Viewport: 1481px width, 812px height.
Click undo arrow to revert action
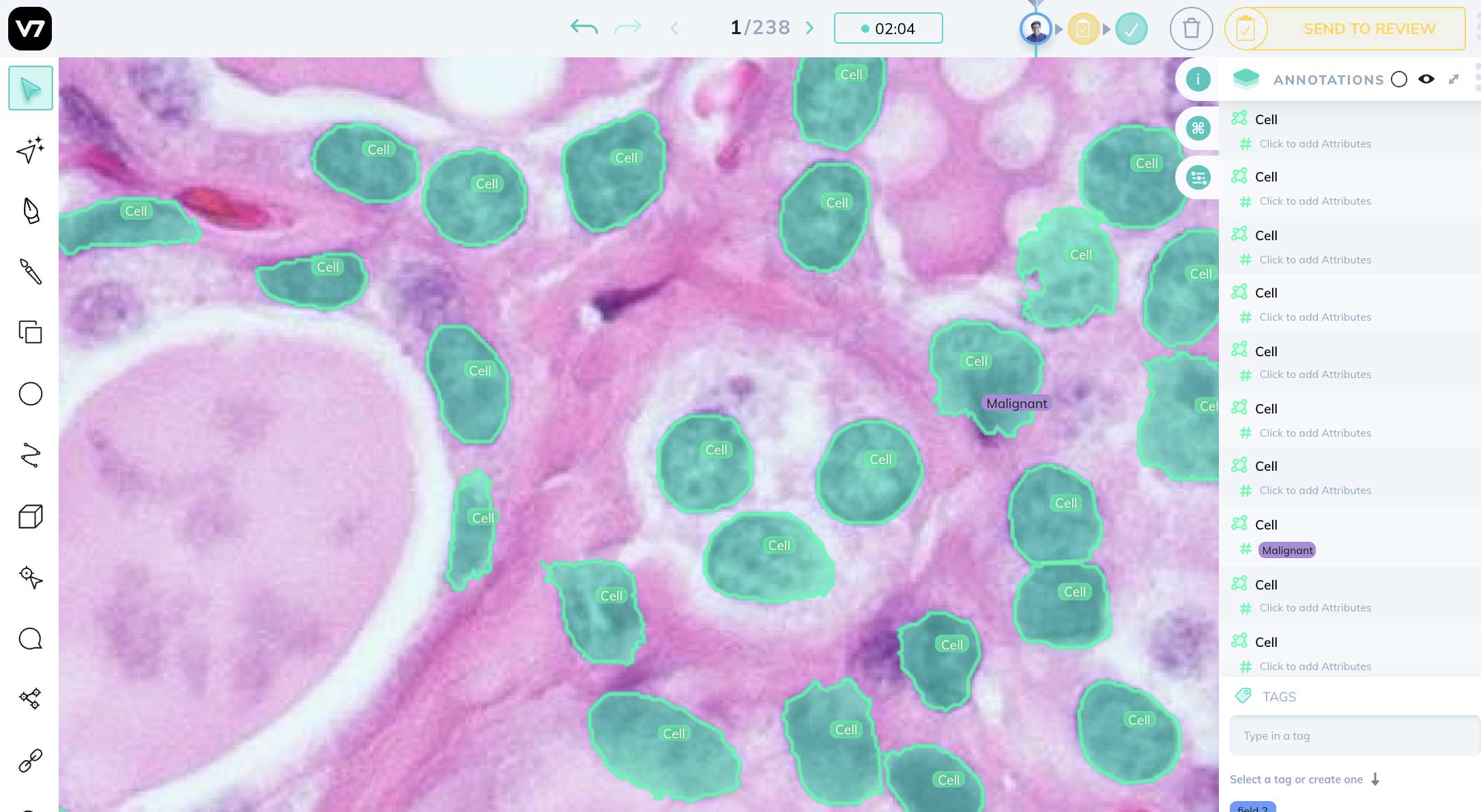pyautogui.click(x=583, y=28)
